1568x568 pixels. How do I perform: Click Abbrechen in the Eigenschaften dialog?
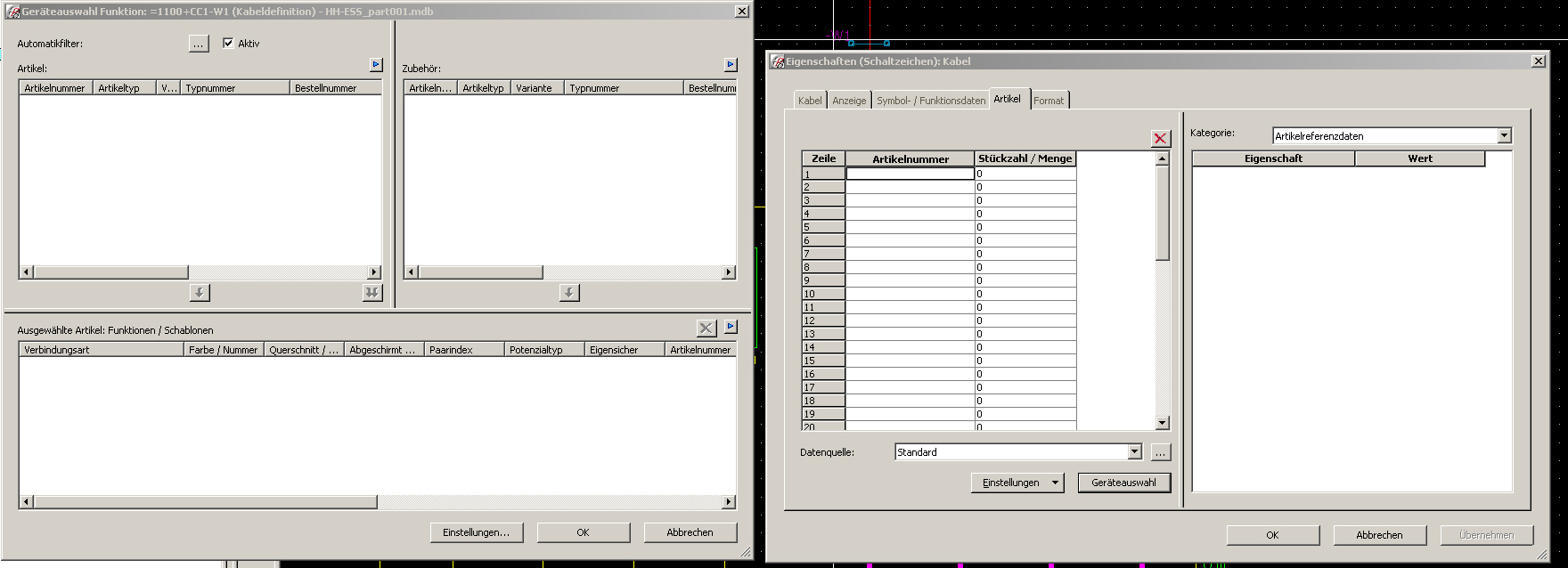(x=1379, y=535)
